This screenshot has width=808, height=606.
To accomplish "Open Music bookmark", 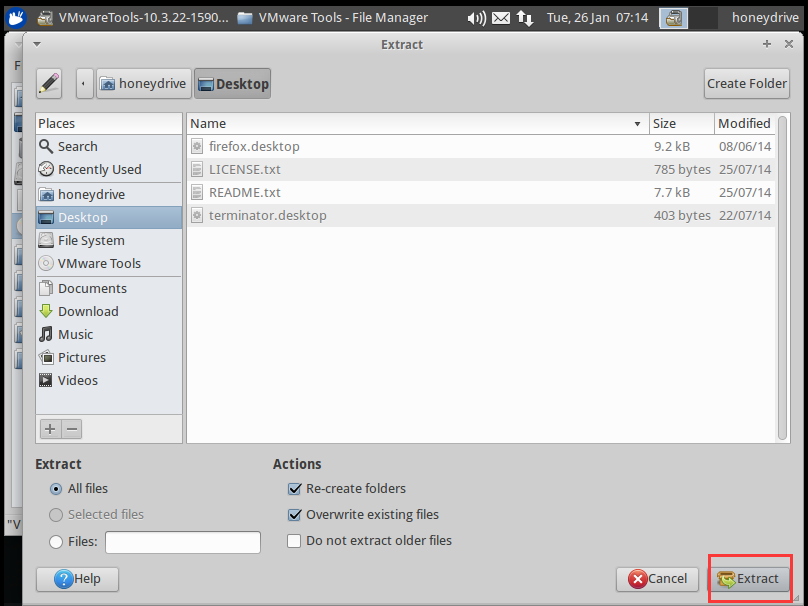I will [x=109, y=334].
